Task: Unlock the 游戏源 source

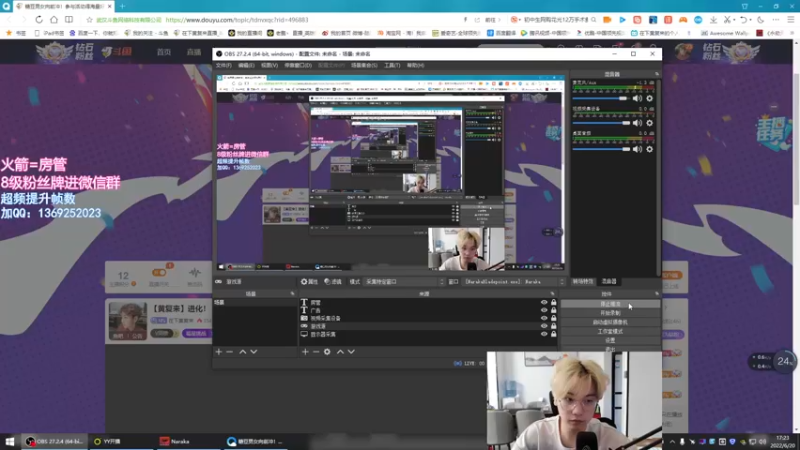Action: pyautogui.click(x=554, y=326)
